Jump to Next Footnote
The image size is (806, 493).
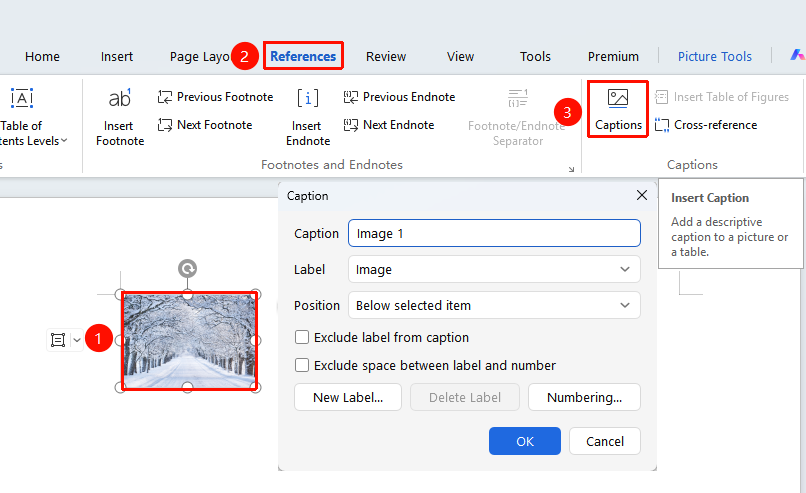tap(205, 124)
